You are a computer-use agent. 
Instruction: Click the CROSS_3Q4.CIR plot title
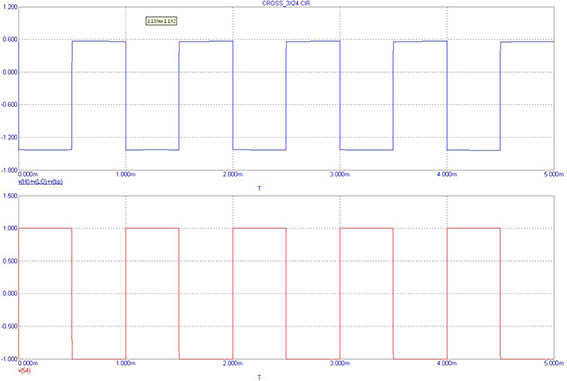pos(286,3)
